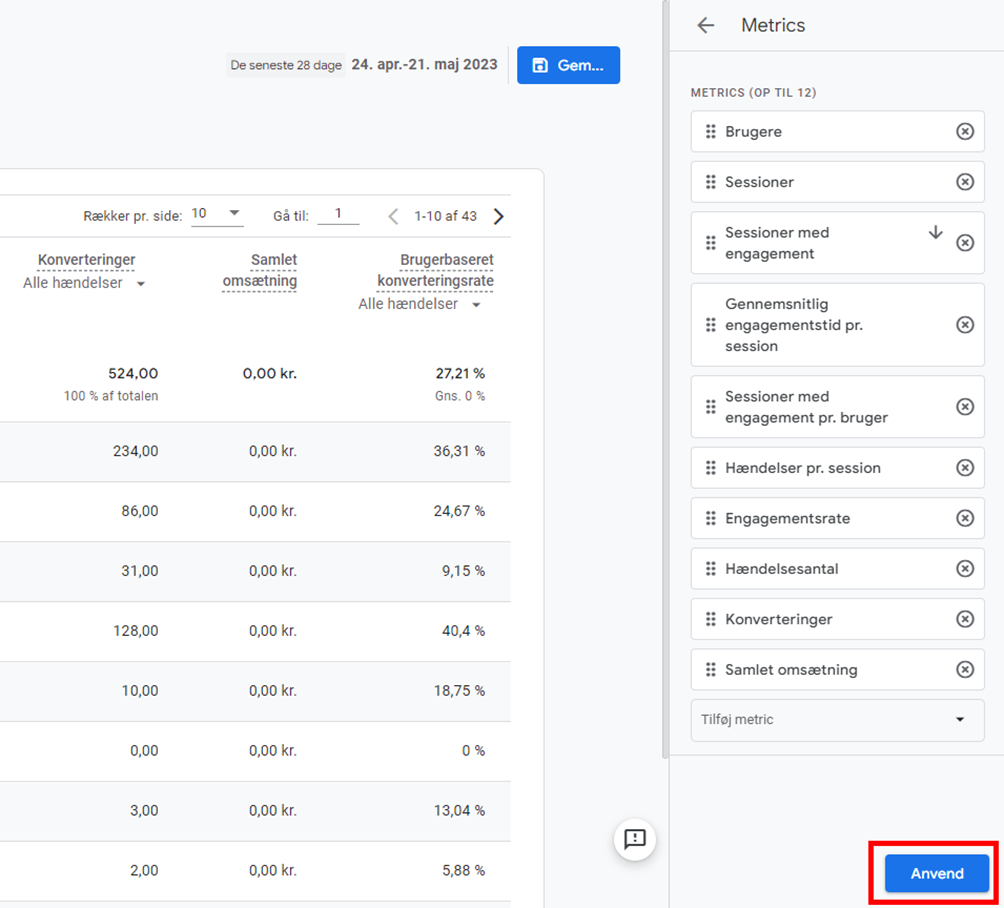Screen dimensions: 1004x908
Task: Toggle descending sort on Sessioner med engagement
Action: (935, 231)
